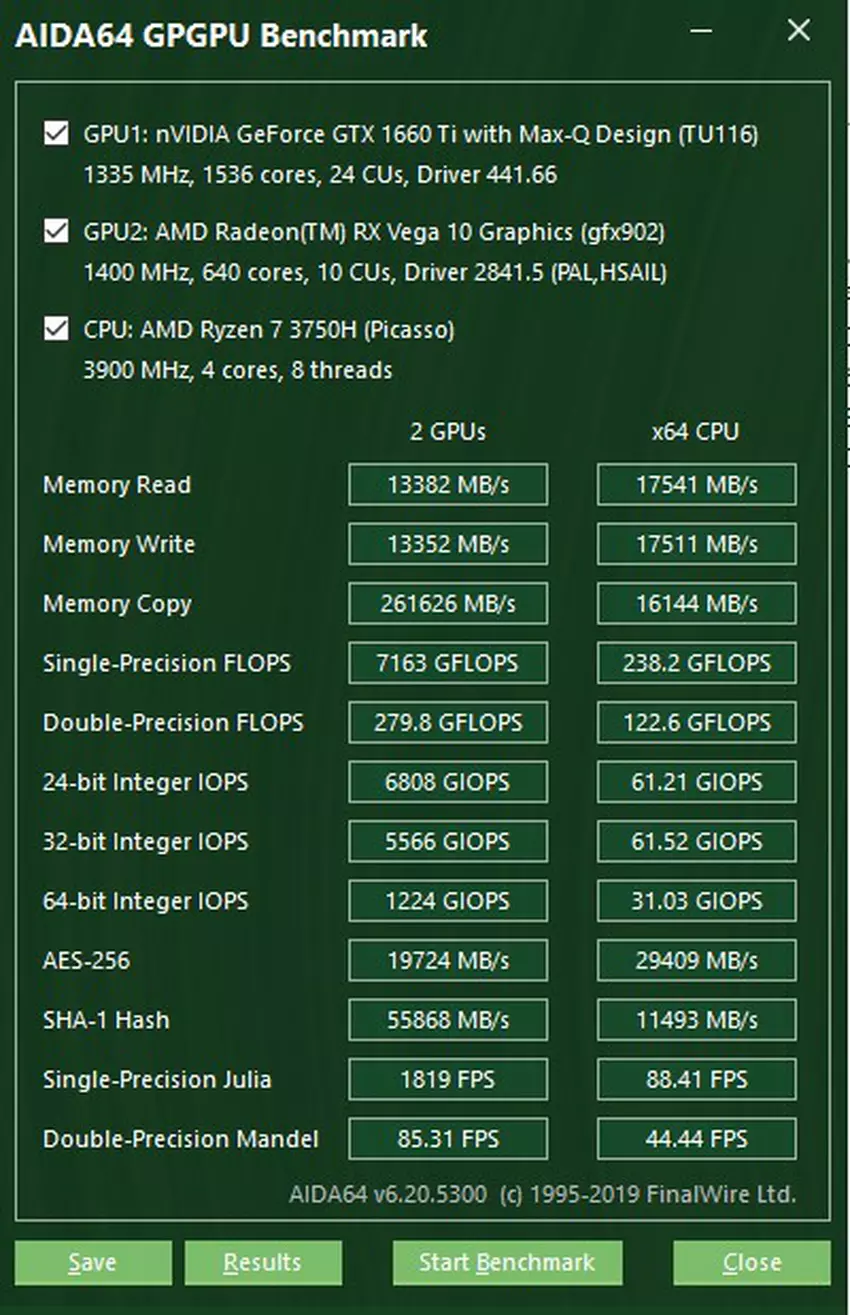Click GPU SHA-1 Hash 55868 MB/s box

coord(448,1020)
